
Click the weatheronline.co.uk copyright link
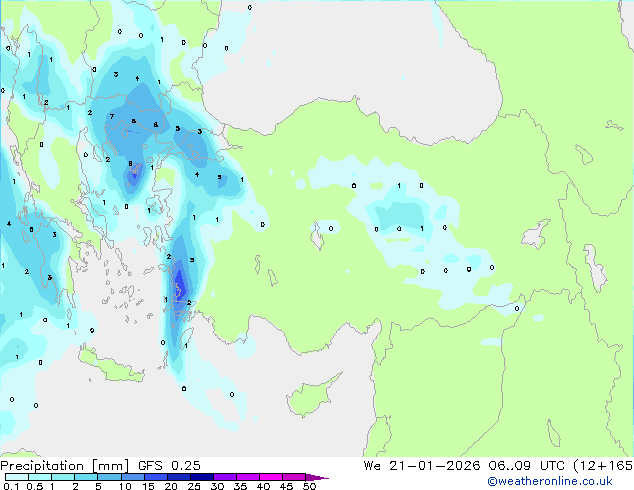click(x=550, y=481)
